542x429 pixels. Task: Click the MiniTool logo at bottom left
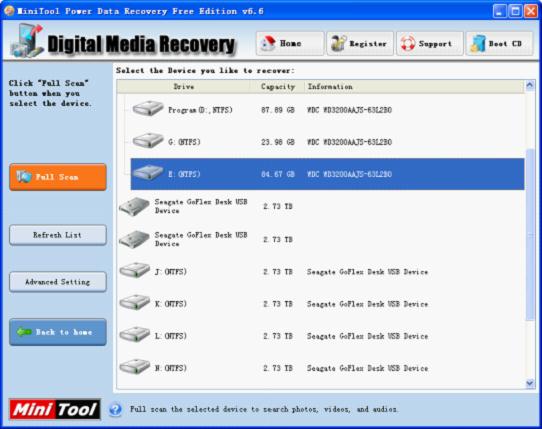55,410
